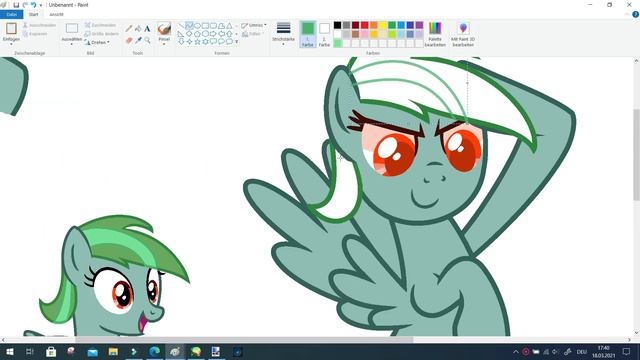Open the Füllen fill dropdown
Screen dimensions: 640x360
(x=253, y=34)
